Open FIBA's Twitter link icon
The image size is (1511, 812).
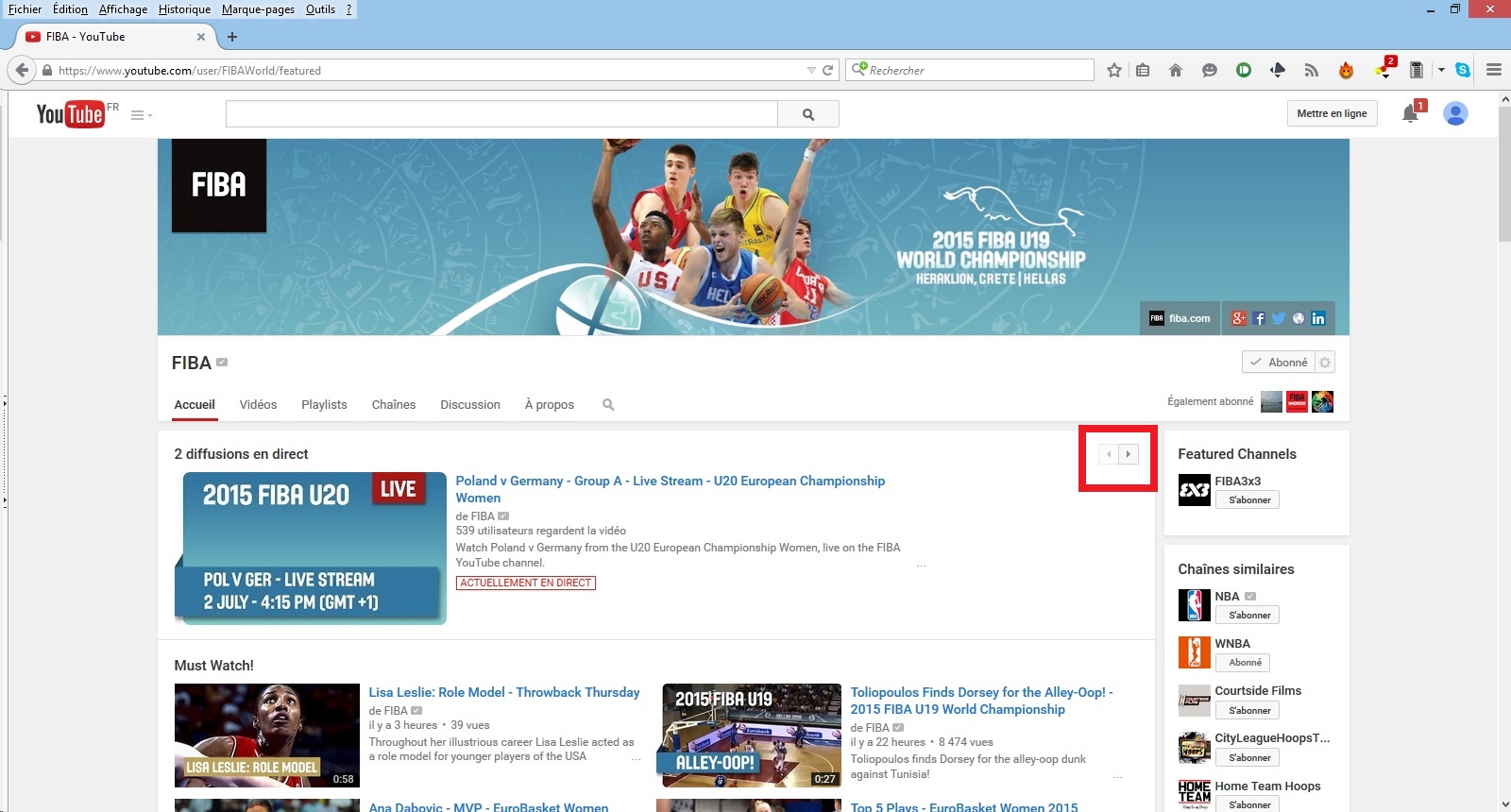1279,319
